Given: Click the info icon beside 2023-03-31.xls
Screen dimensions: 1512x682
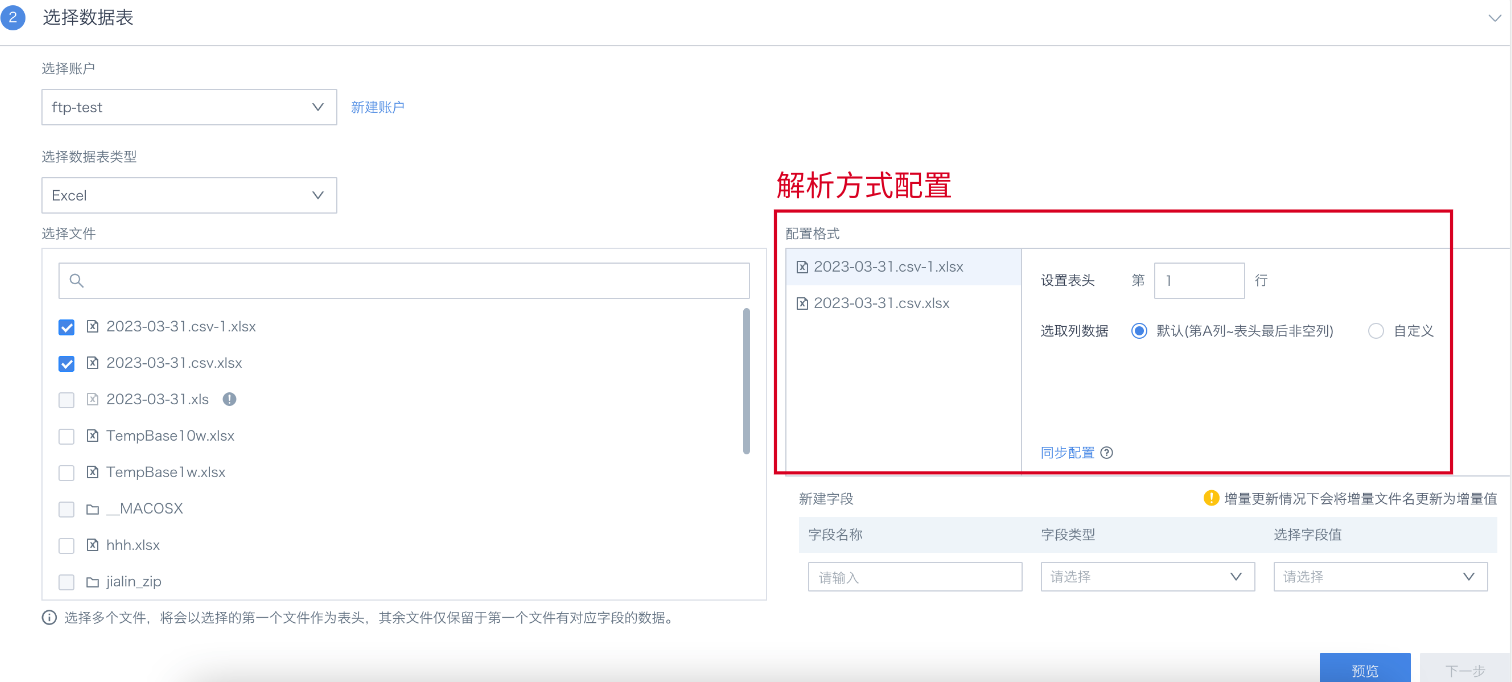Looking at the screenshot, I should point(229,399).
